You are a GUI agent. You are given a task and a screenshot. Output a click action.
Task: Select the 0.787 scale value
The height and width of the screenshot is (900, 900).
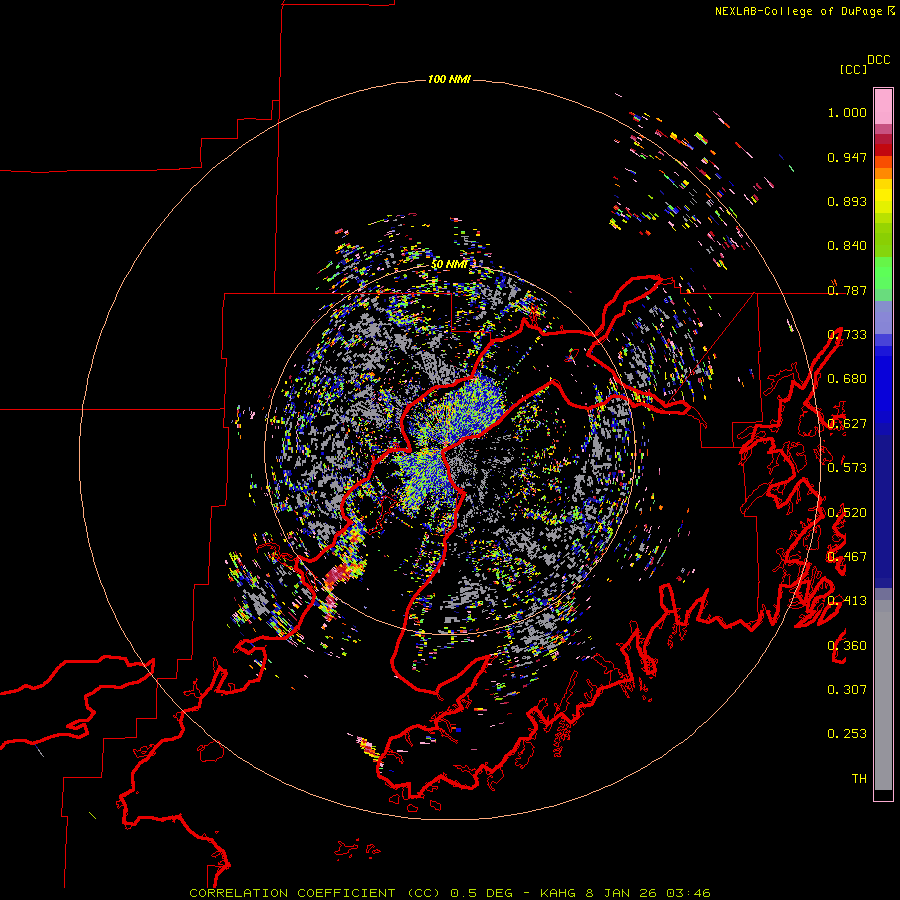tap(847, 290)
